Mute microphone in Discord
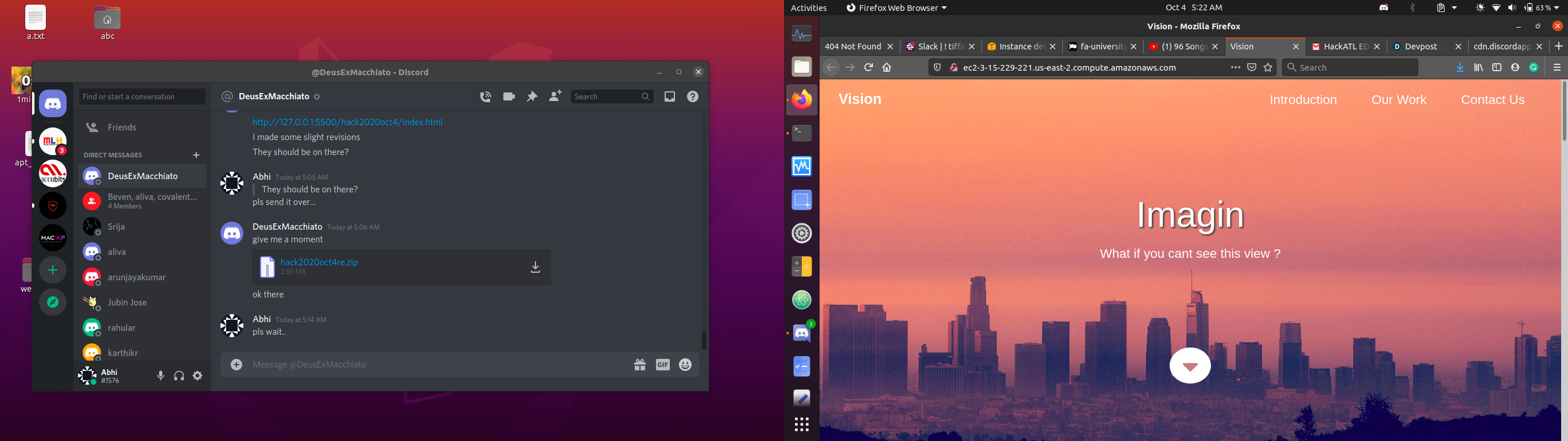 tap(161, 376)
